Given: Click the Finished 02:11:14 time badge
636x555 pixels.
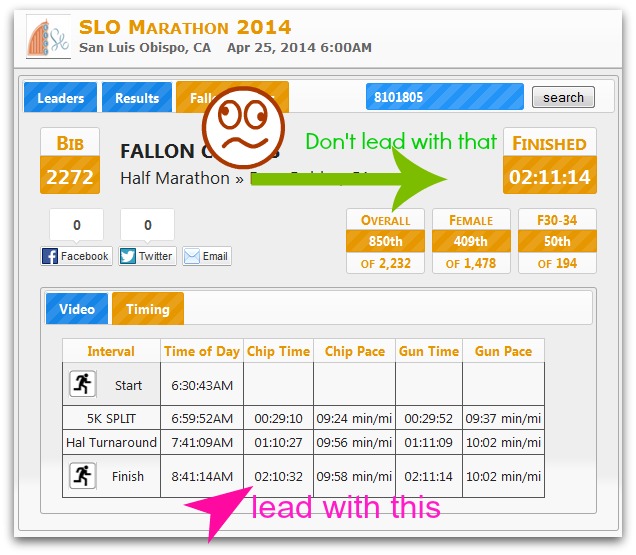Looking at the screenshot, I should [x=549, y=162].
